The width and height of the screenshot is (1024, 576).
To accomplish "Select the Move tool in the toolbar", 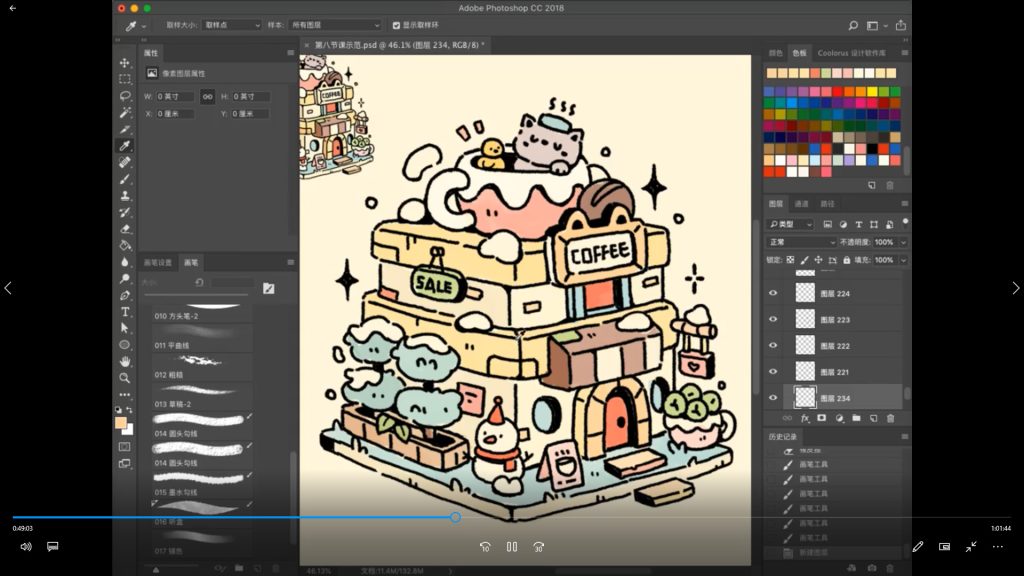I will tap(125, 63).
